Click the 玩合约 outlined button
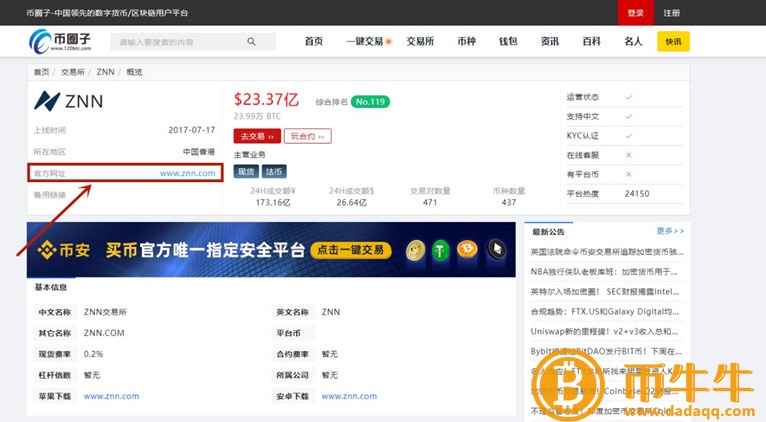The image size is (766, 422). click(307, 136)
